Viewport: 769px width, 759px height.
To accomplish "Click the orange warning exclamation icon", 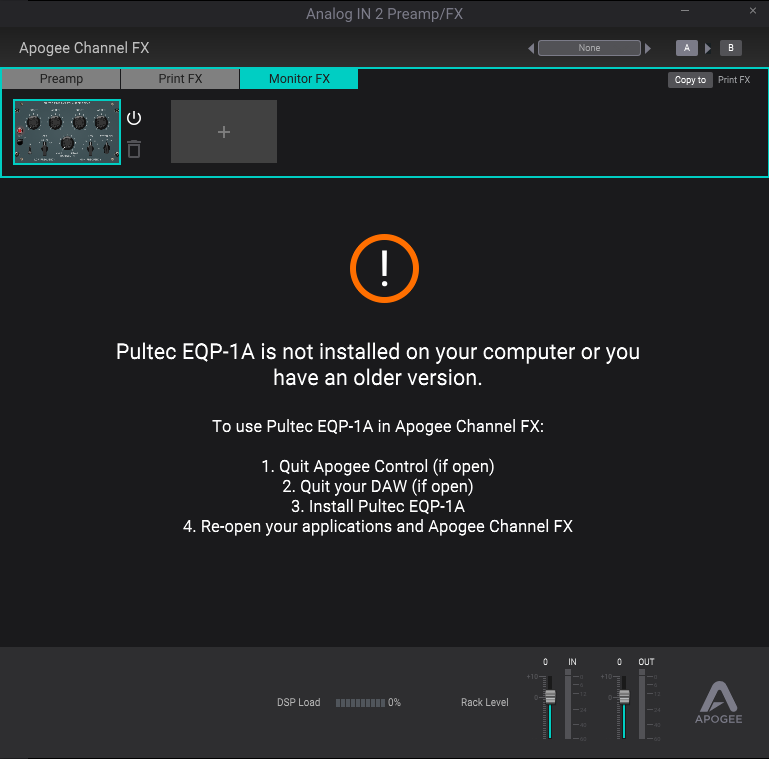I will click(384, 268).
